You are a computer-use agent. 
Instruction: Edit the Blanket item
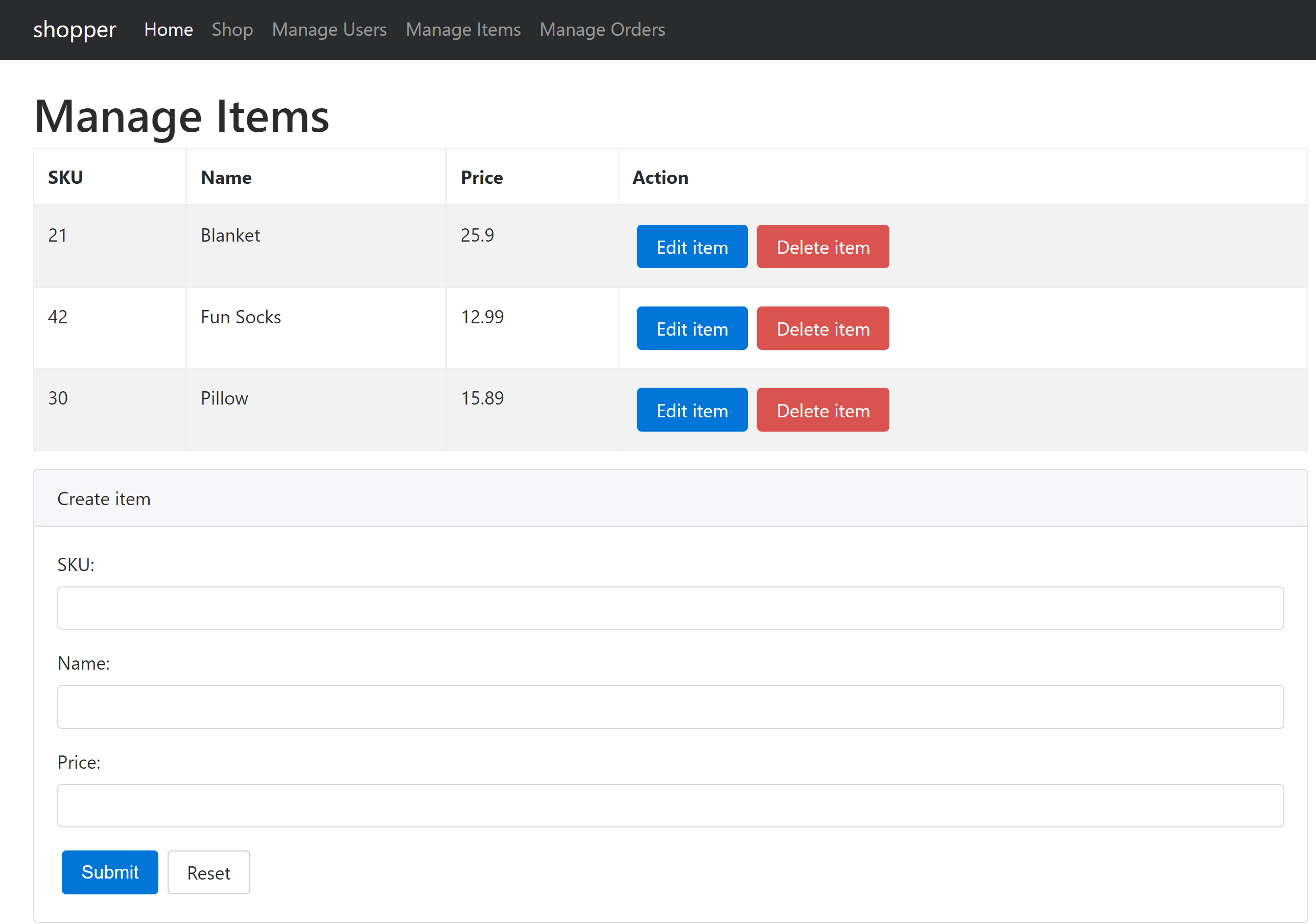pos(692,247)
